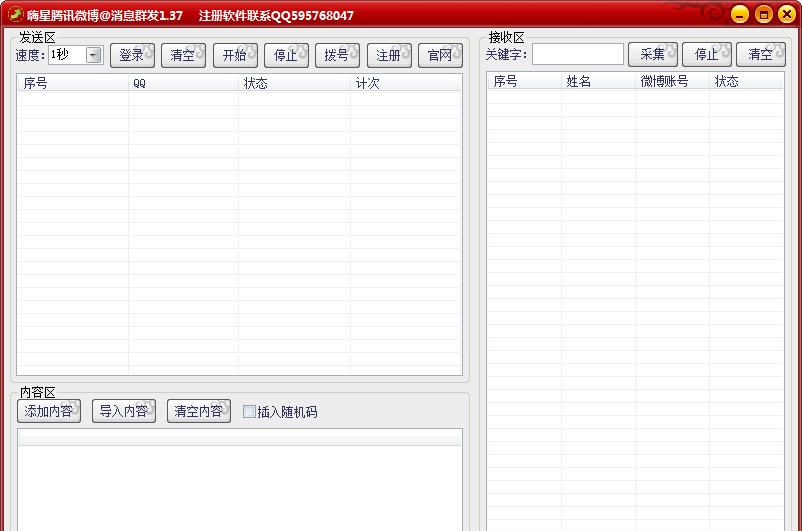Screen dimensions: 802x531
Task: Click the 清空内容 clear content button
Action: pos(199,411)
